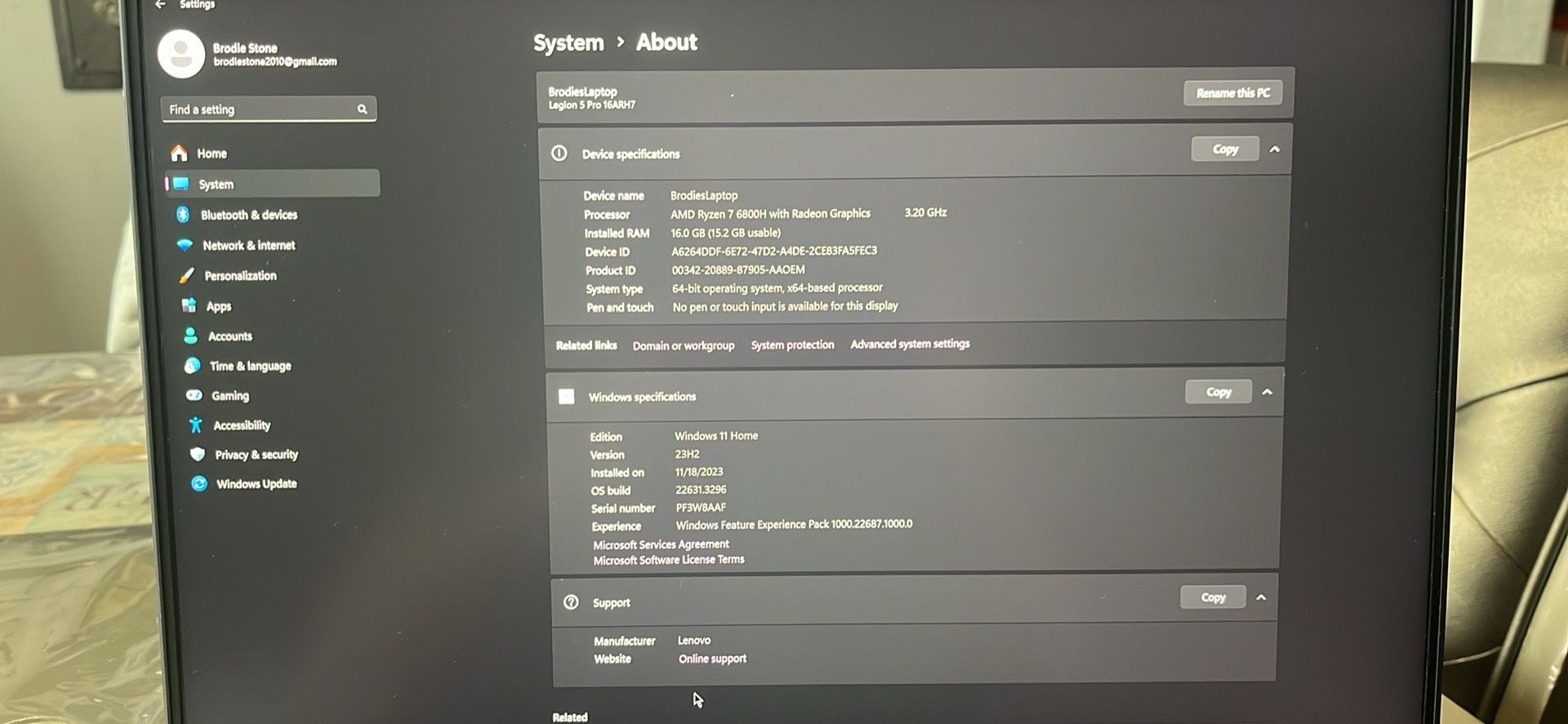Click the serial number PF3W8AAF
This screenshot has width=1568, height=724.
[x=701, y=507]
